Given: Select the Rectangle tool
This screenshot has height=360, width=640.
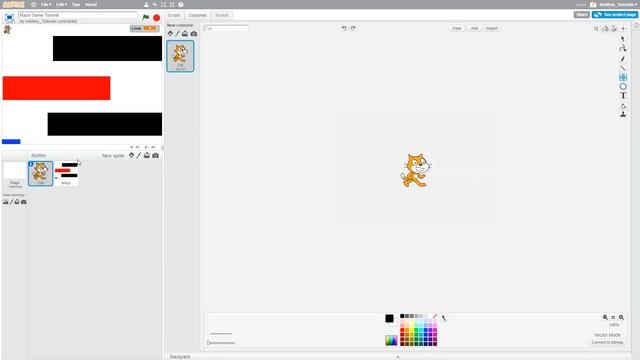Looking at the screenshot, I should point(623,77).
